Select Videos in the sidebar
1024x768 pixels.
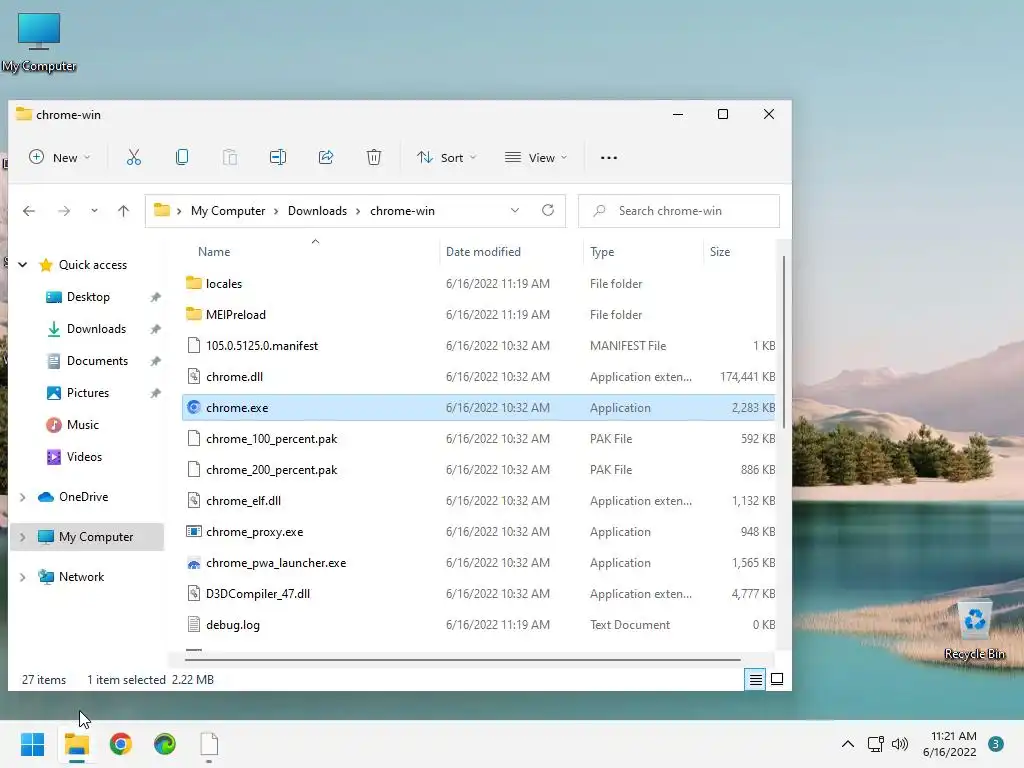click(84, 456)
